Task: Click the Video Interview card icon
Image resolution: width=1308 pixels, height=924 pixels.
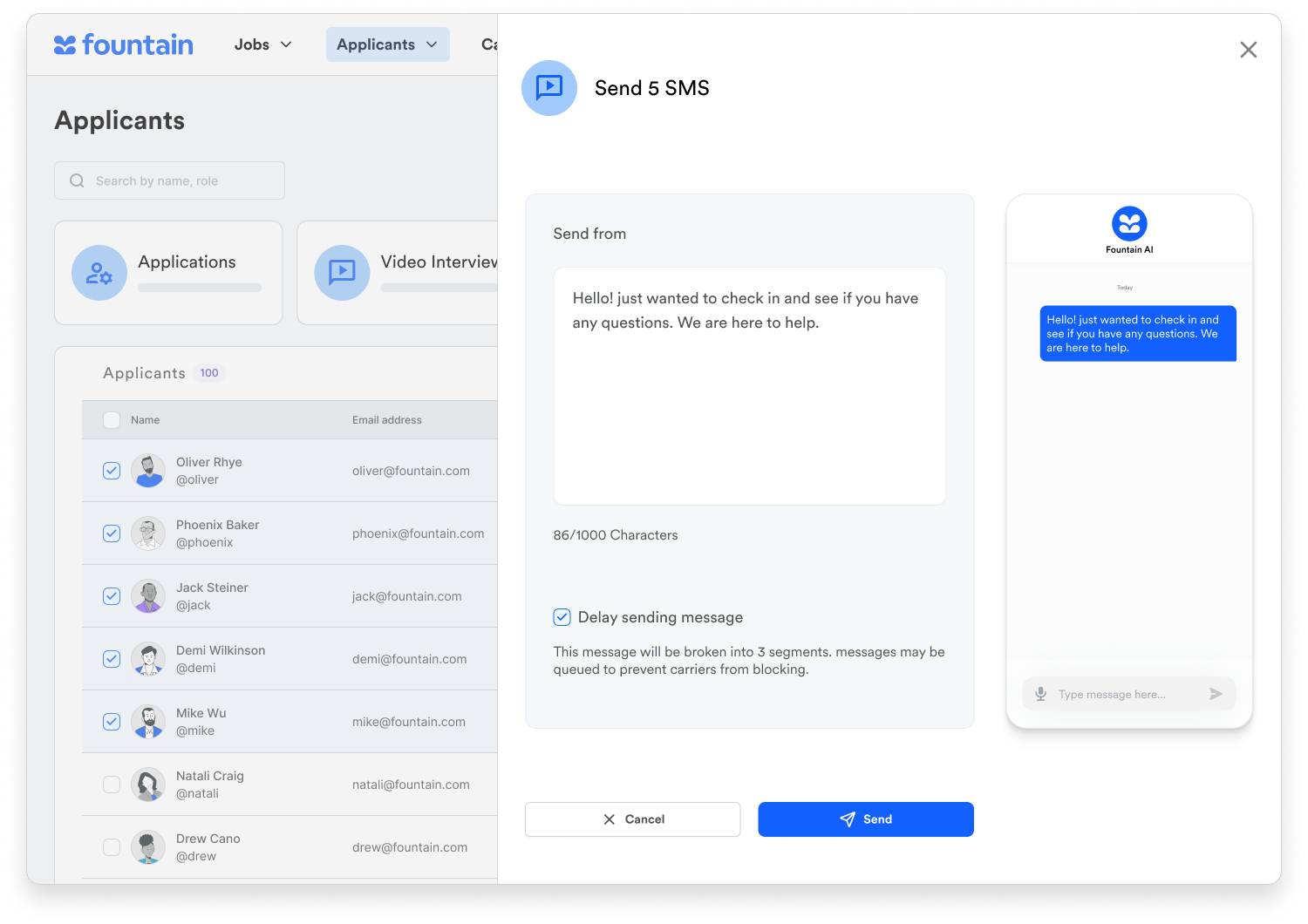Action: coord(342,273)
